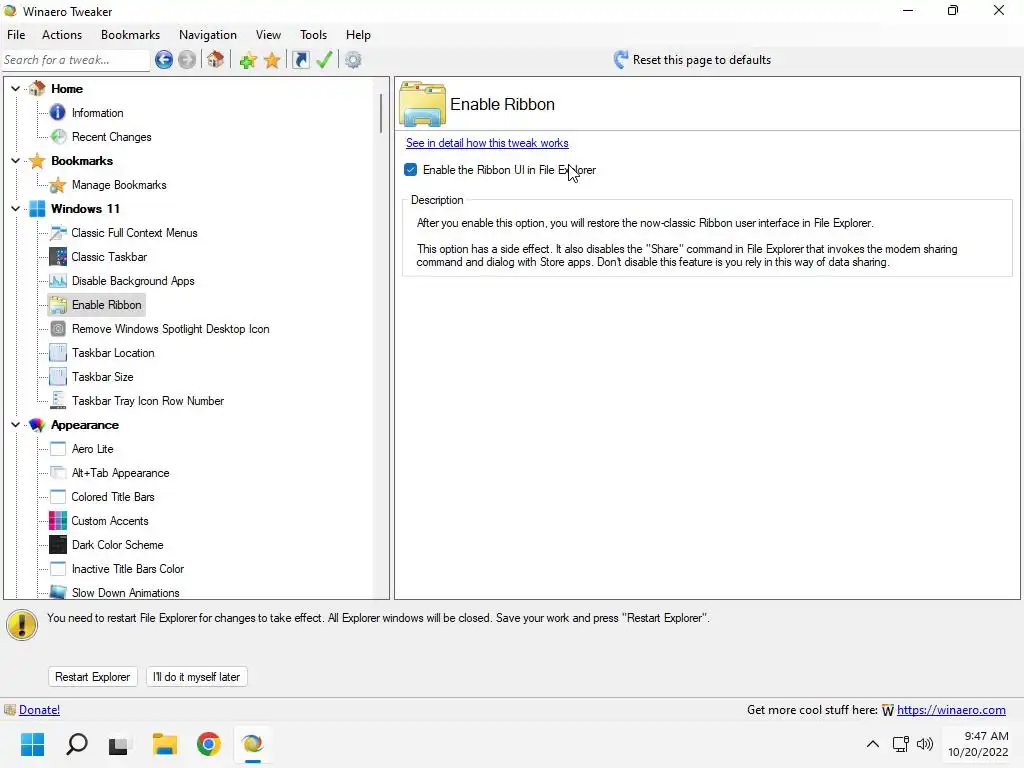Click the Restart Explorer button
1024x768 pixels.
tap(93, 677)
